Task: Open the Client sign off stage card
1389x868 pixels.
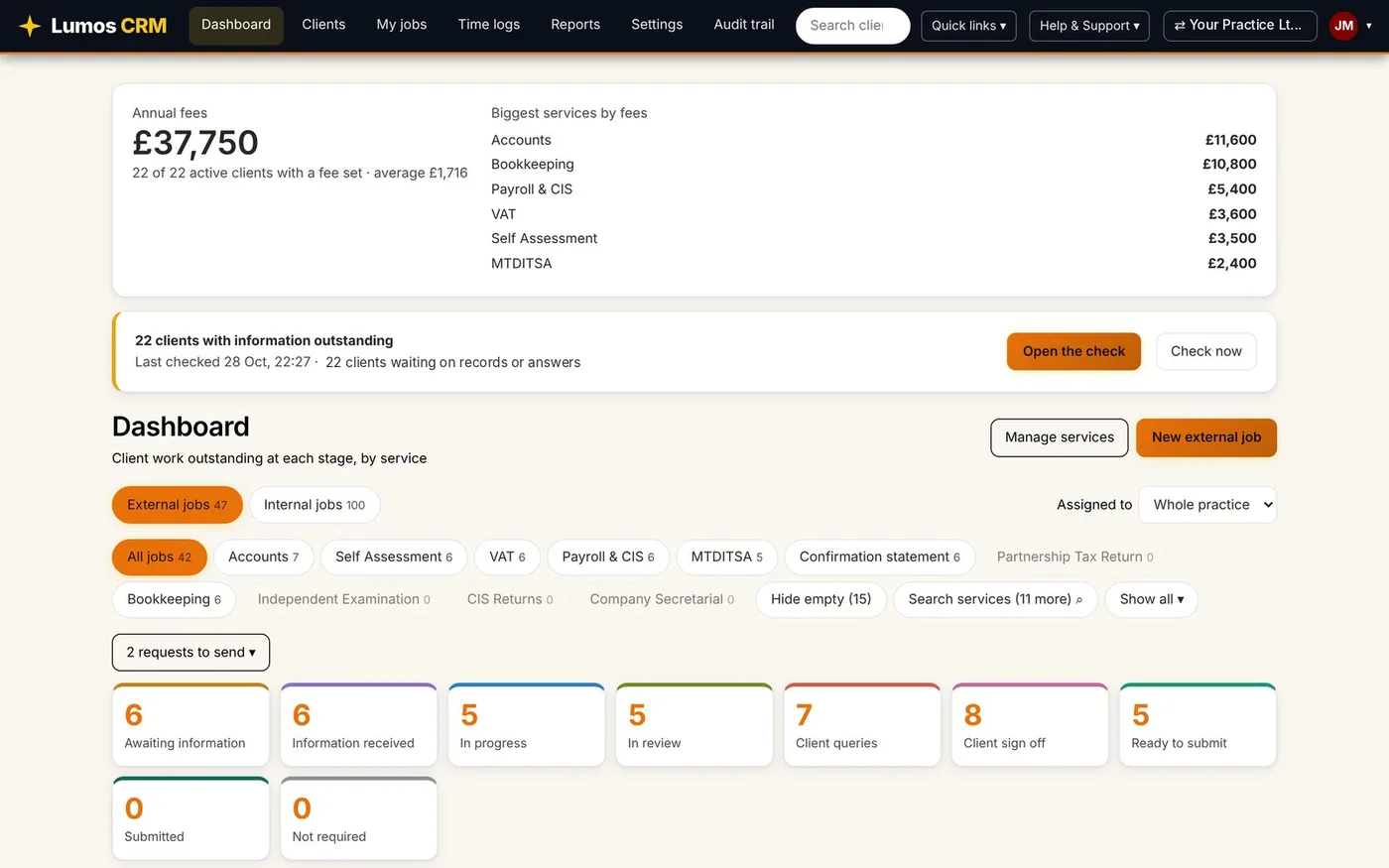Action: pos(1030,725)
